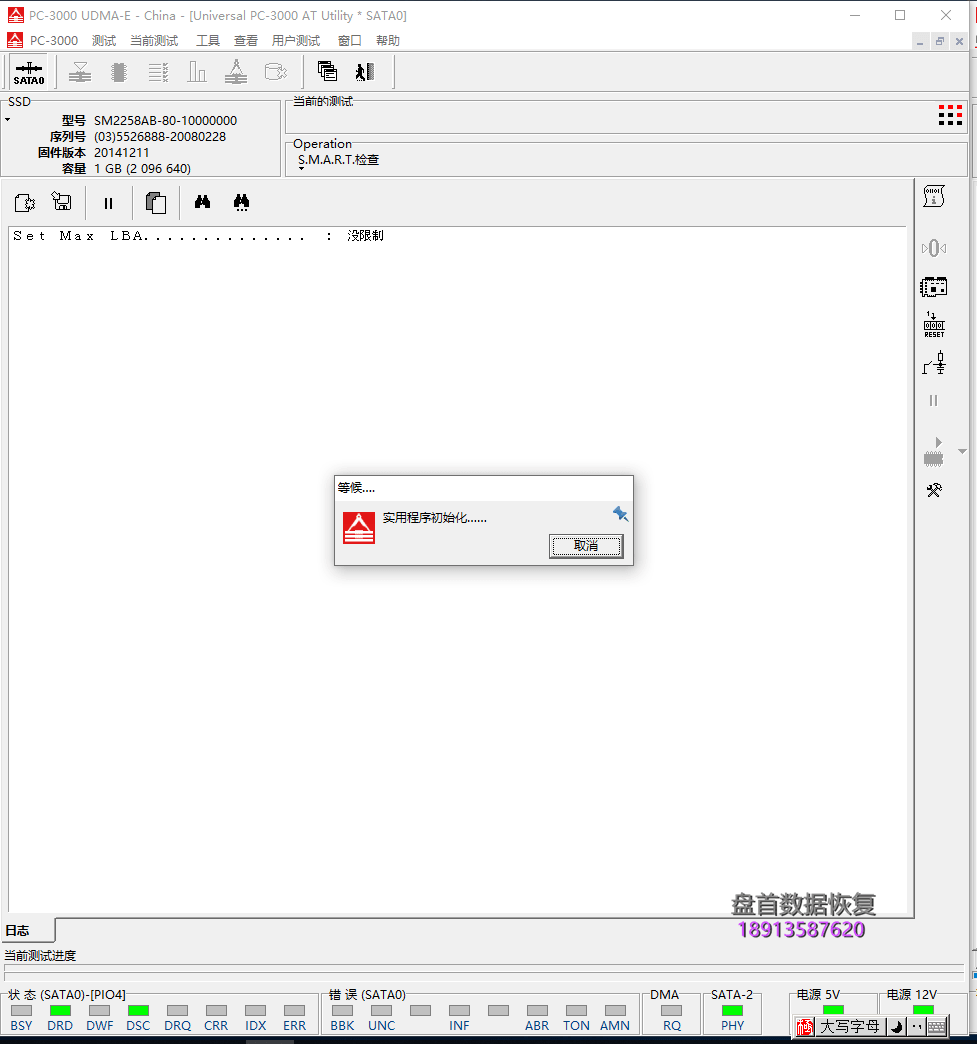This screenshot has height=1044, width=977.
Task: Open the drive info scroll icon in sidebar
Action: [x=934, y=196]
